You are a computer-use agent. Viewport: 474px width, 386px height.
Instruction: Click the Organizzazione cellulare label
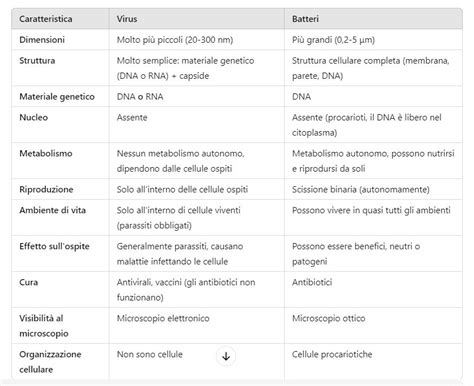tap(50, 362)
